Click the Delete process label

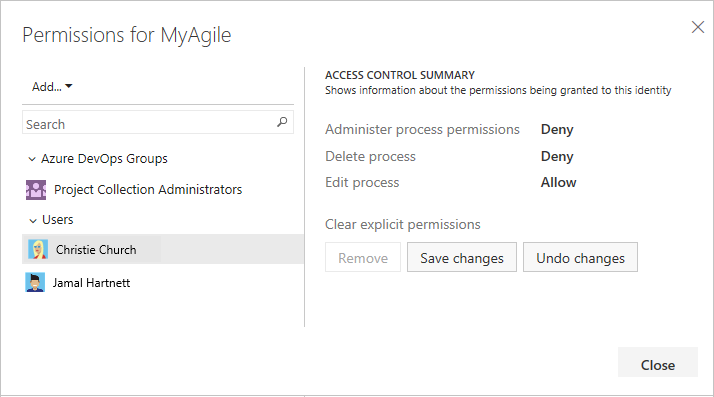[x=370, y=156]
